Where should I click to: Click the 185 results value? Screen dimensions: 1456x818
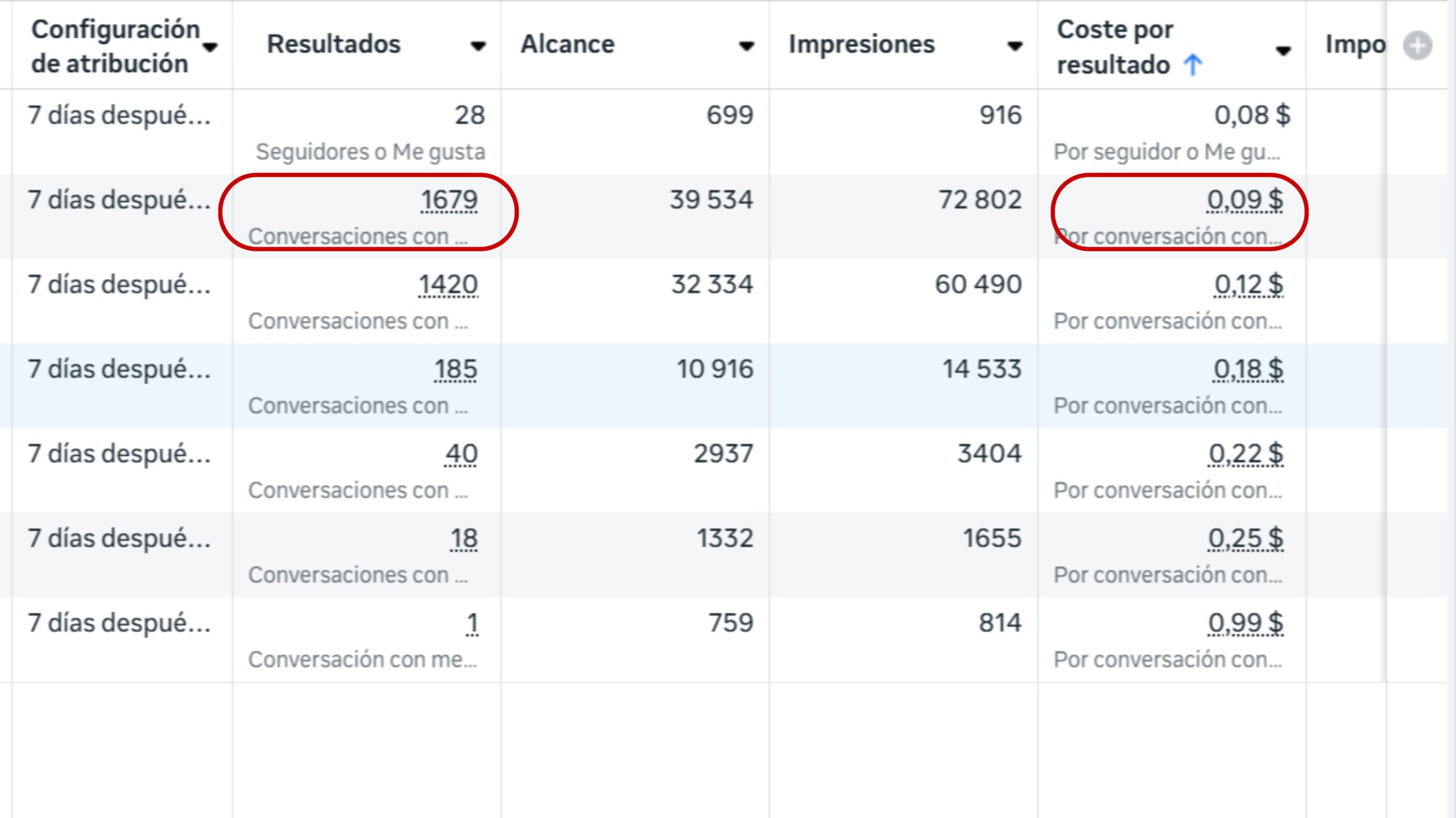(456, 369)
